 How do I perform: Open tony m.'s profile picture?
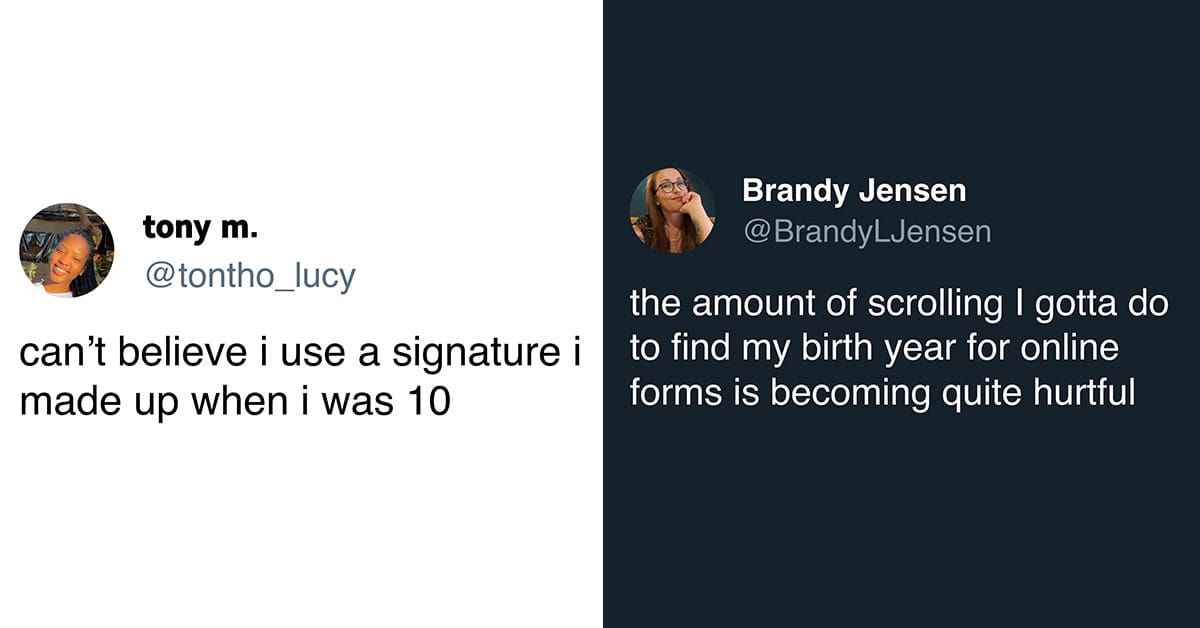tap(67, 250)
